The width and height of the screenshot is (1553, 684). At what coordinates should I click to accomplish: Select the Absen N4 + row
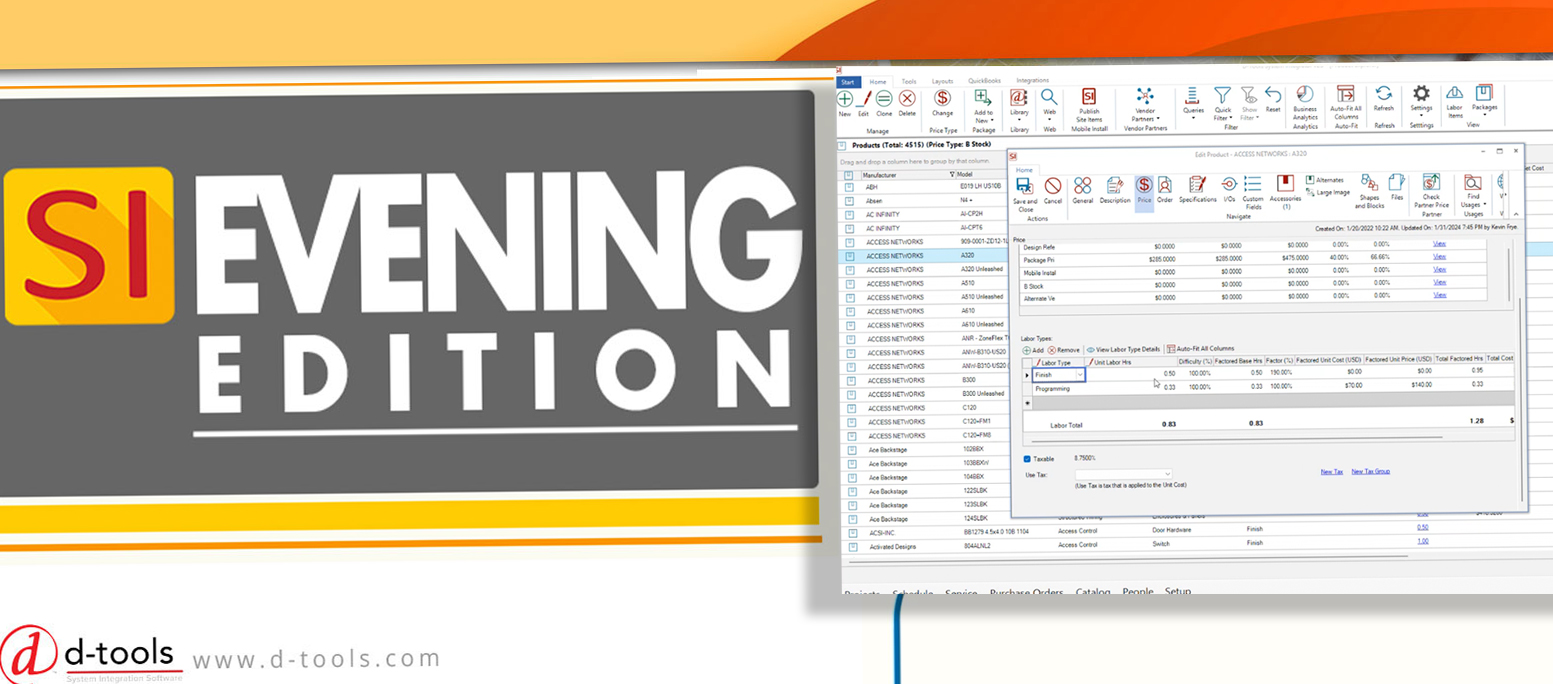[924, 200]
